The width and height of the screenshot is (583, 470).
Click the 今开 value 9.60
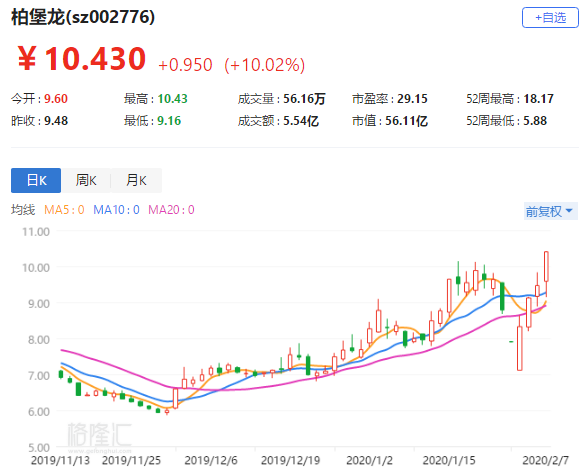(x=56, y=99)
